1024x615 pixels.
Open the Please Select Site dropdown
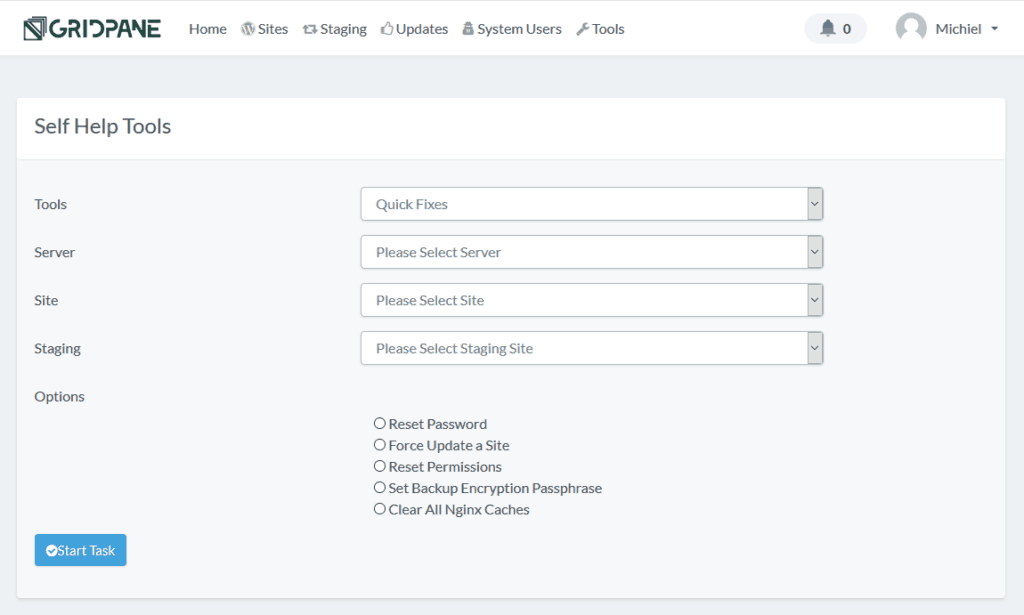tap(592, 300)
